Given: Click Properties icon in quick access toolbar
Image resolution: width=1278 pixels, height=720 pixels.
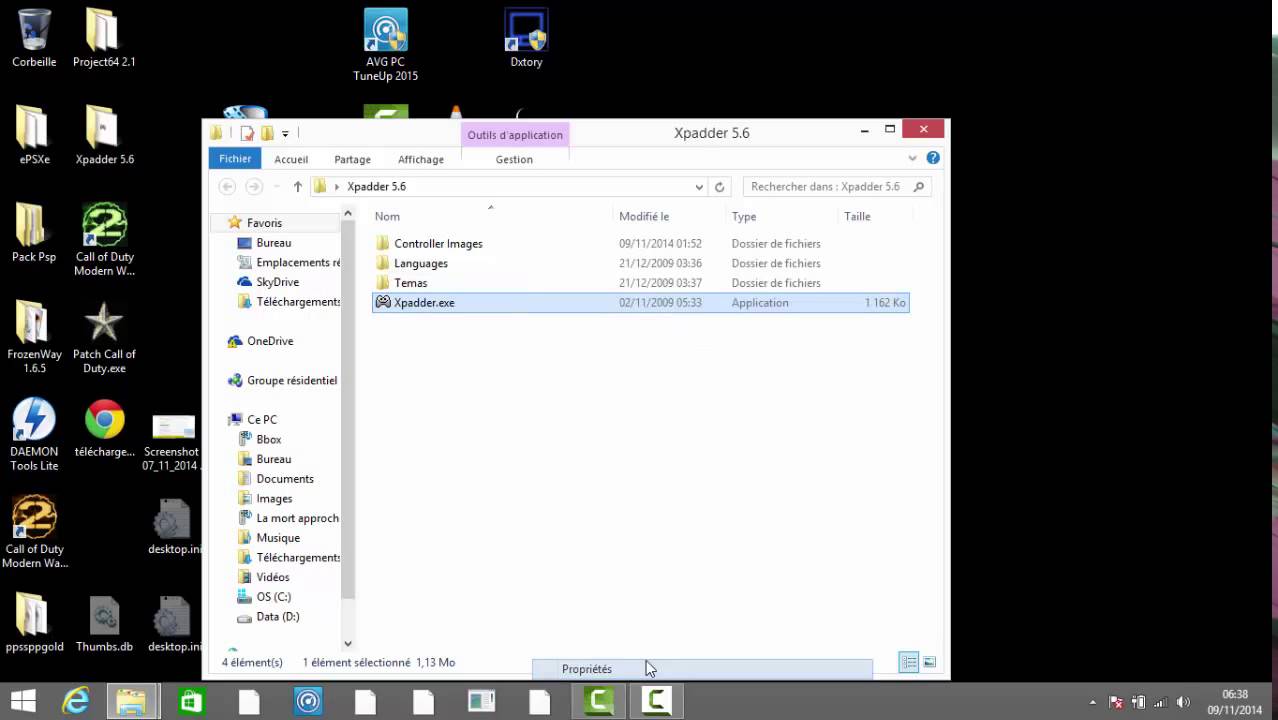Looking at the screenshot, I should [x=247, y=133].
